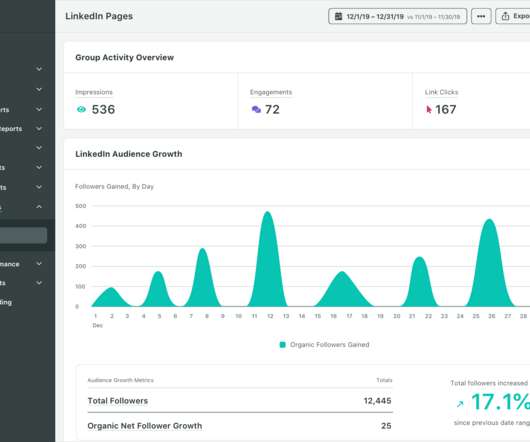Click the Engagements value 72
Screen dimensions: 530x442
coord(272,109)
